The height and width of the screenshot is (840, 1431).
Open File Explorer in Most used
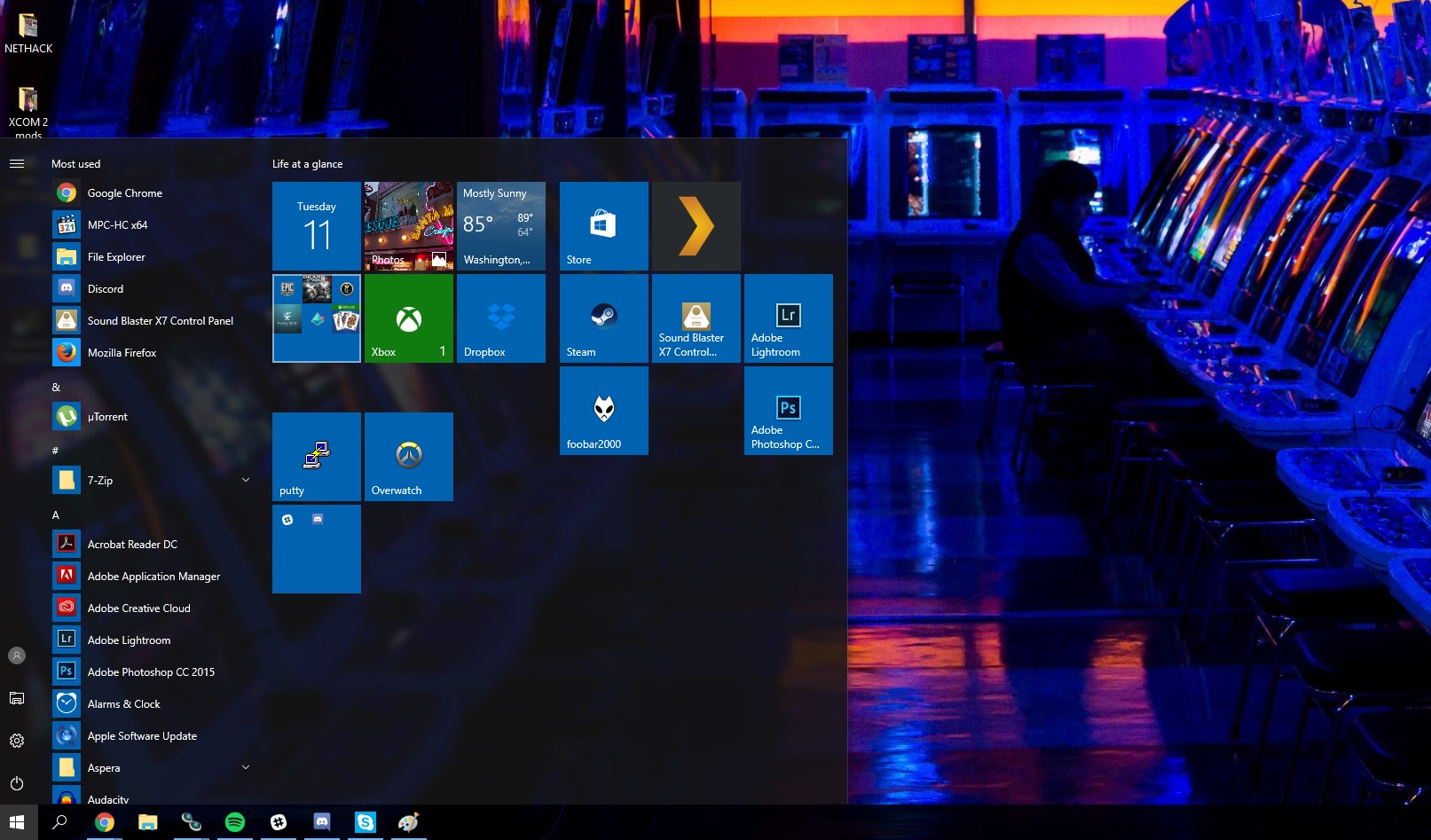[151, 256]
